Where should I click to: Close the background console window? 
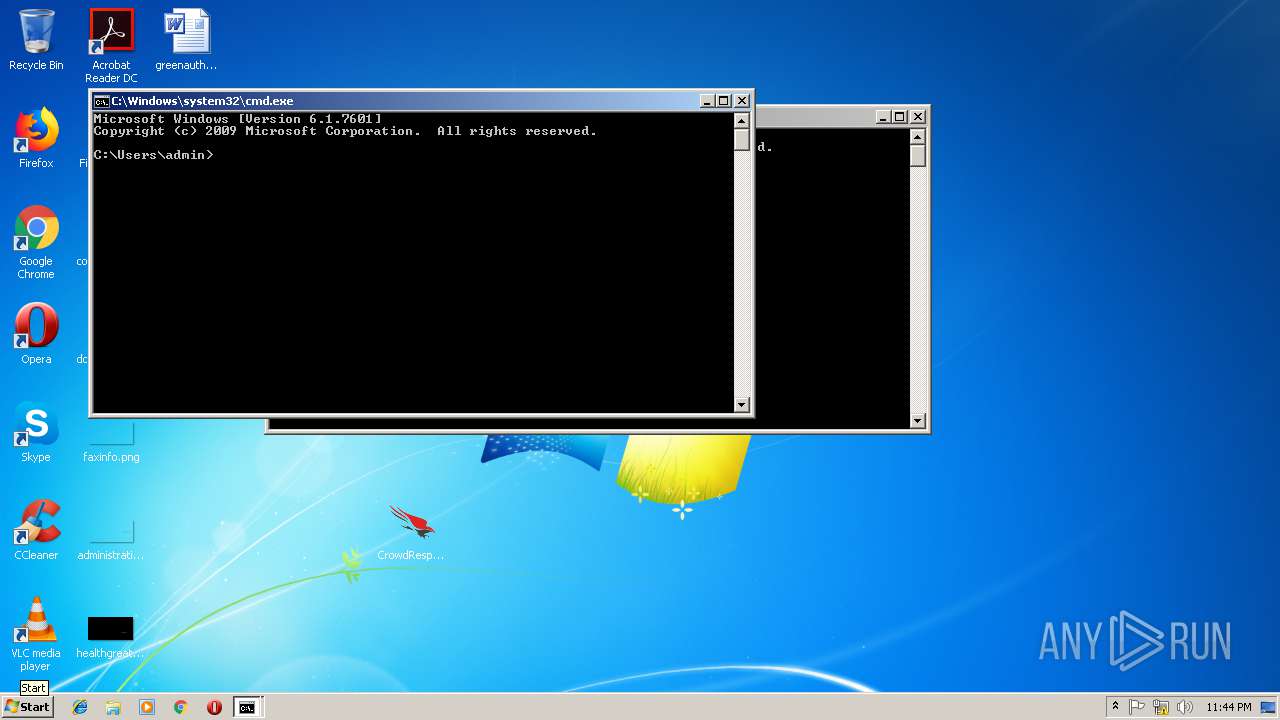point(918,117)
